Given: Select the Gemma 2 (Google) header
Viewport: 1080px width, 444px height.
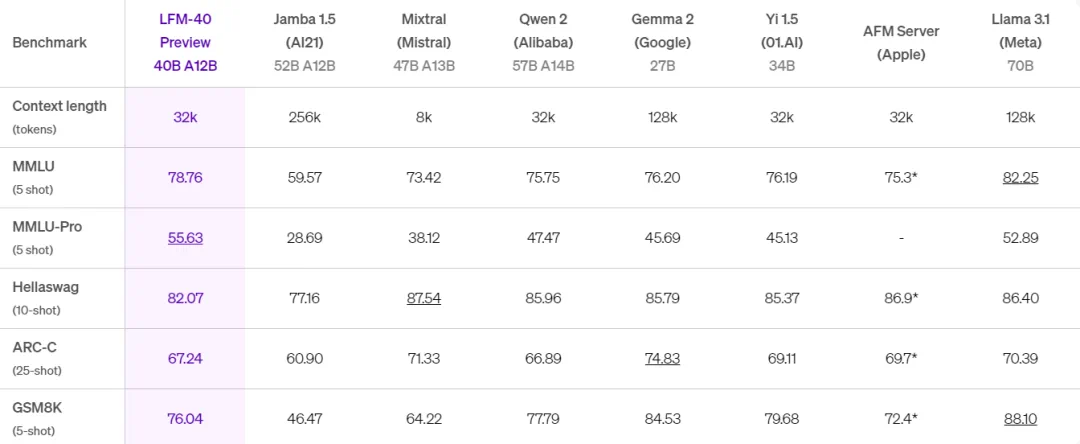Looking at the screenshot, I should pyautogui.click(x=662, y=42).
